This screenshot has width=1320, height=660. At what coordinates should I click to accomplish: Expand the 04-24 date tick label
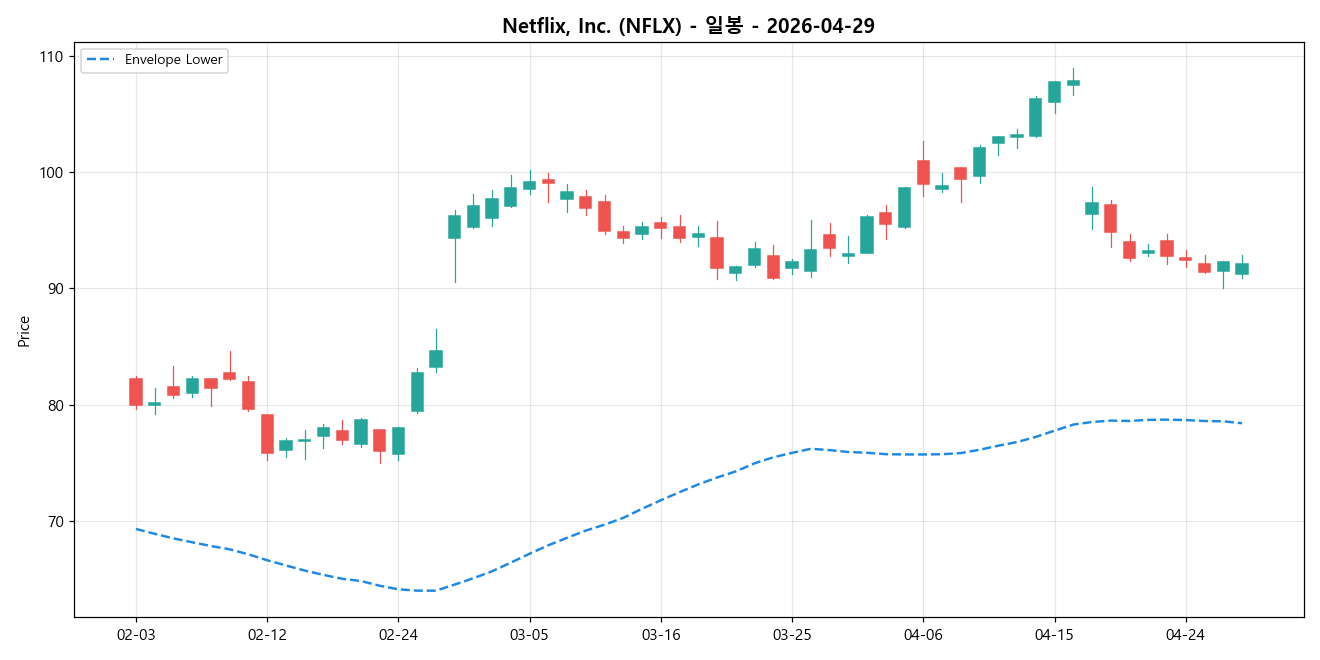[x=1184, y=634]
